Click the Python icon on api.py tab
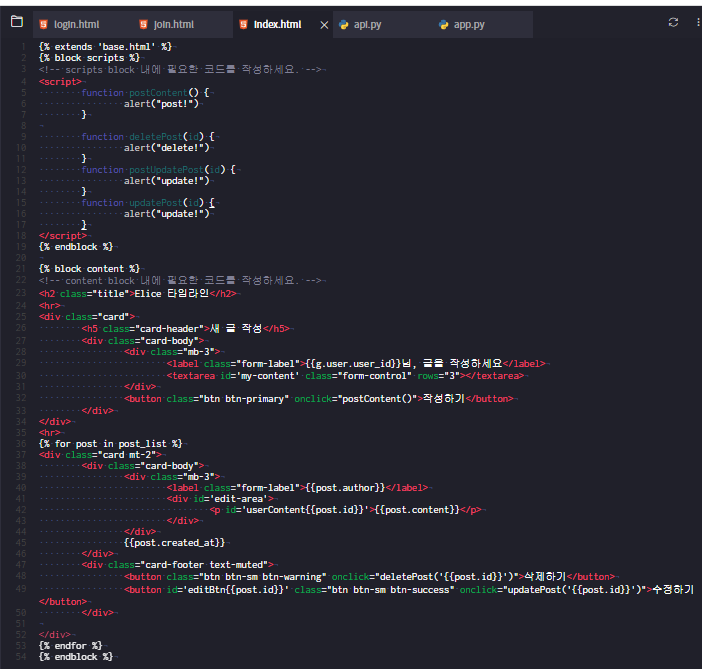702x669 pixels. point(343,25)
